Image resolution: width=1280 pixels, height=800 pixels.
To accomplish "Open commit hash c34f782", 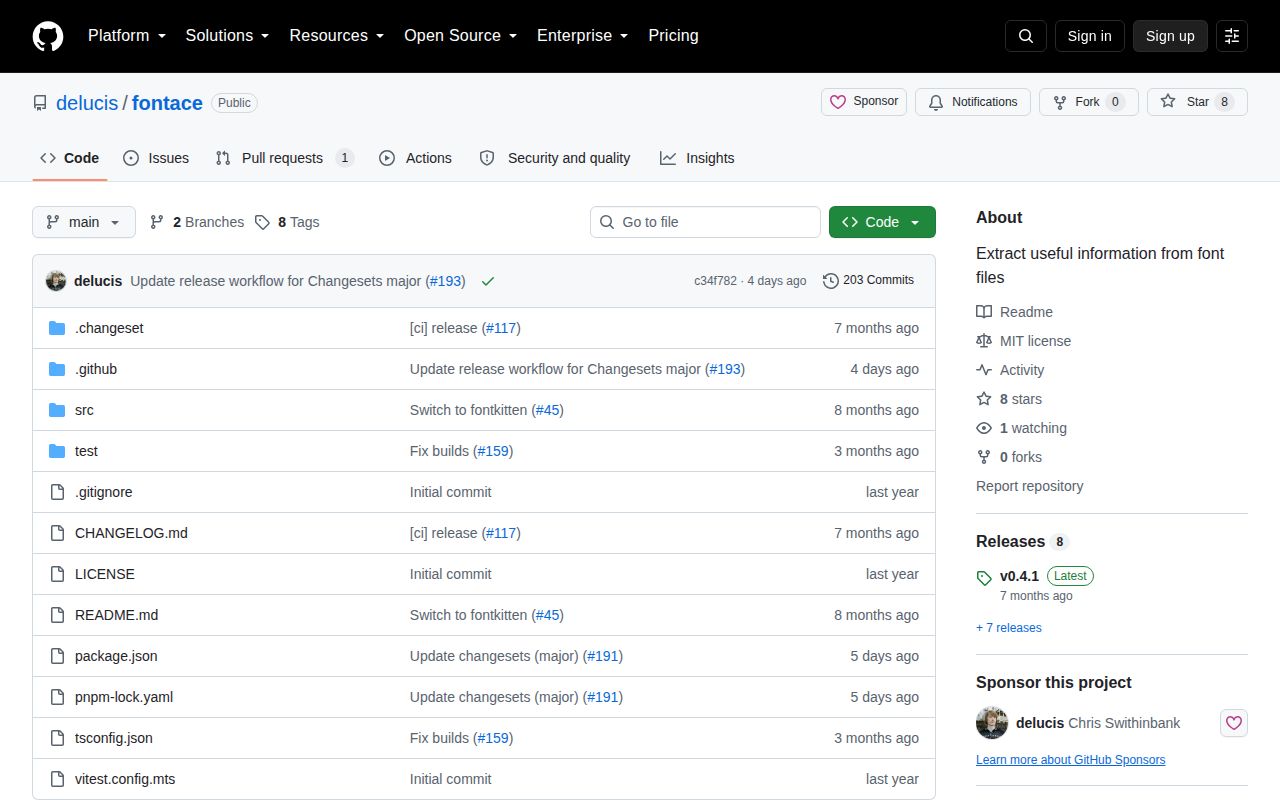I will [715, 281].
